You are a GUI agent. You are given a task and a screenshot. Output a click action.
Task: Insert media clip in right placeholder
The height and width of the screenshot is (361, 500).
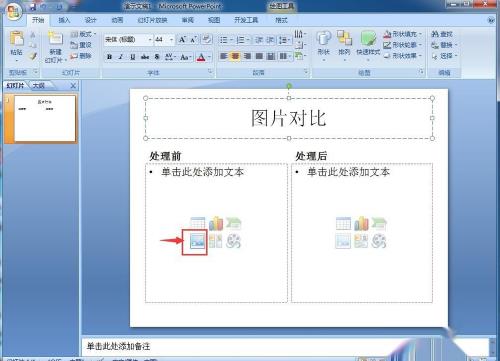pos(379,241)
